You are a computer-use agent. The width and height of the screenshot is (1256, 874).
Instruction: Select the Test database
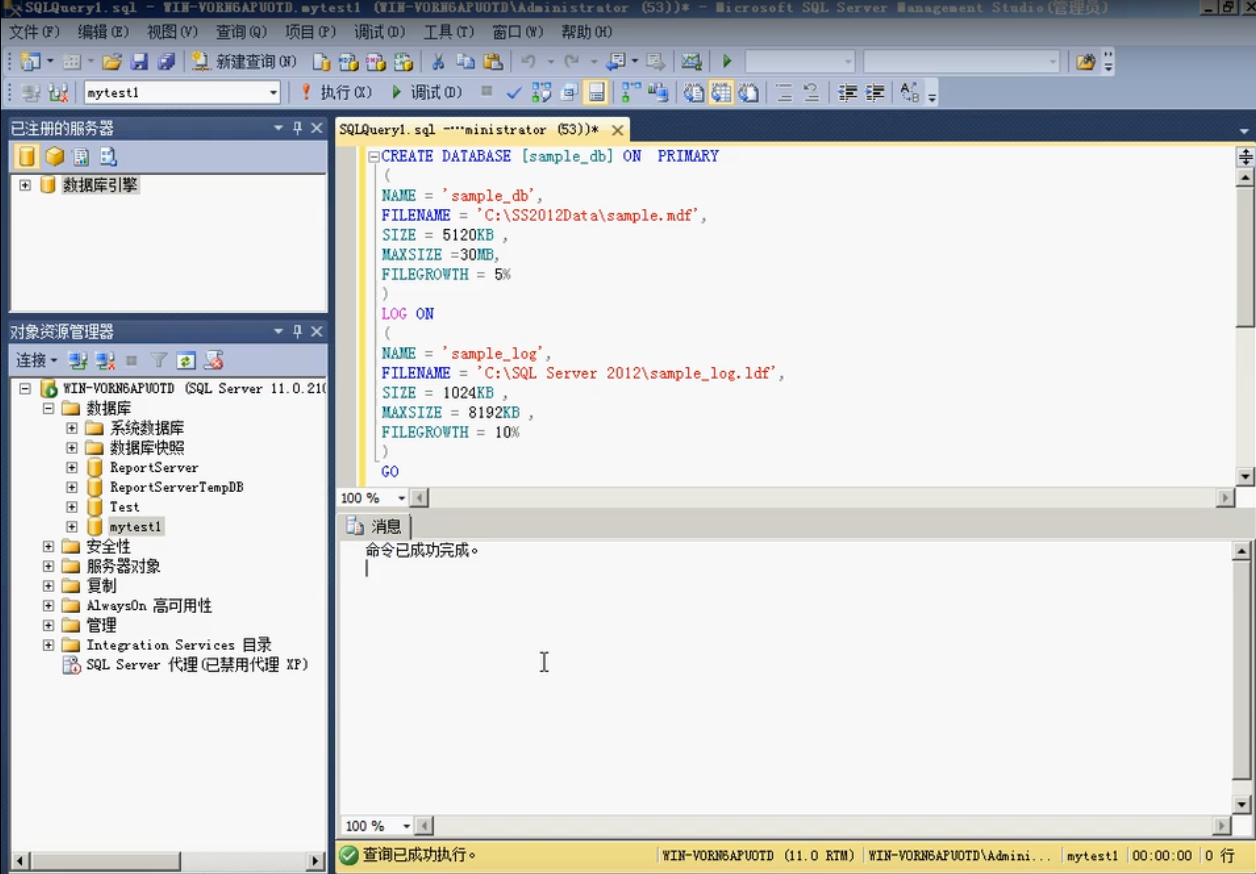pos(124,507)
